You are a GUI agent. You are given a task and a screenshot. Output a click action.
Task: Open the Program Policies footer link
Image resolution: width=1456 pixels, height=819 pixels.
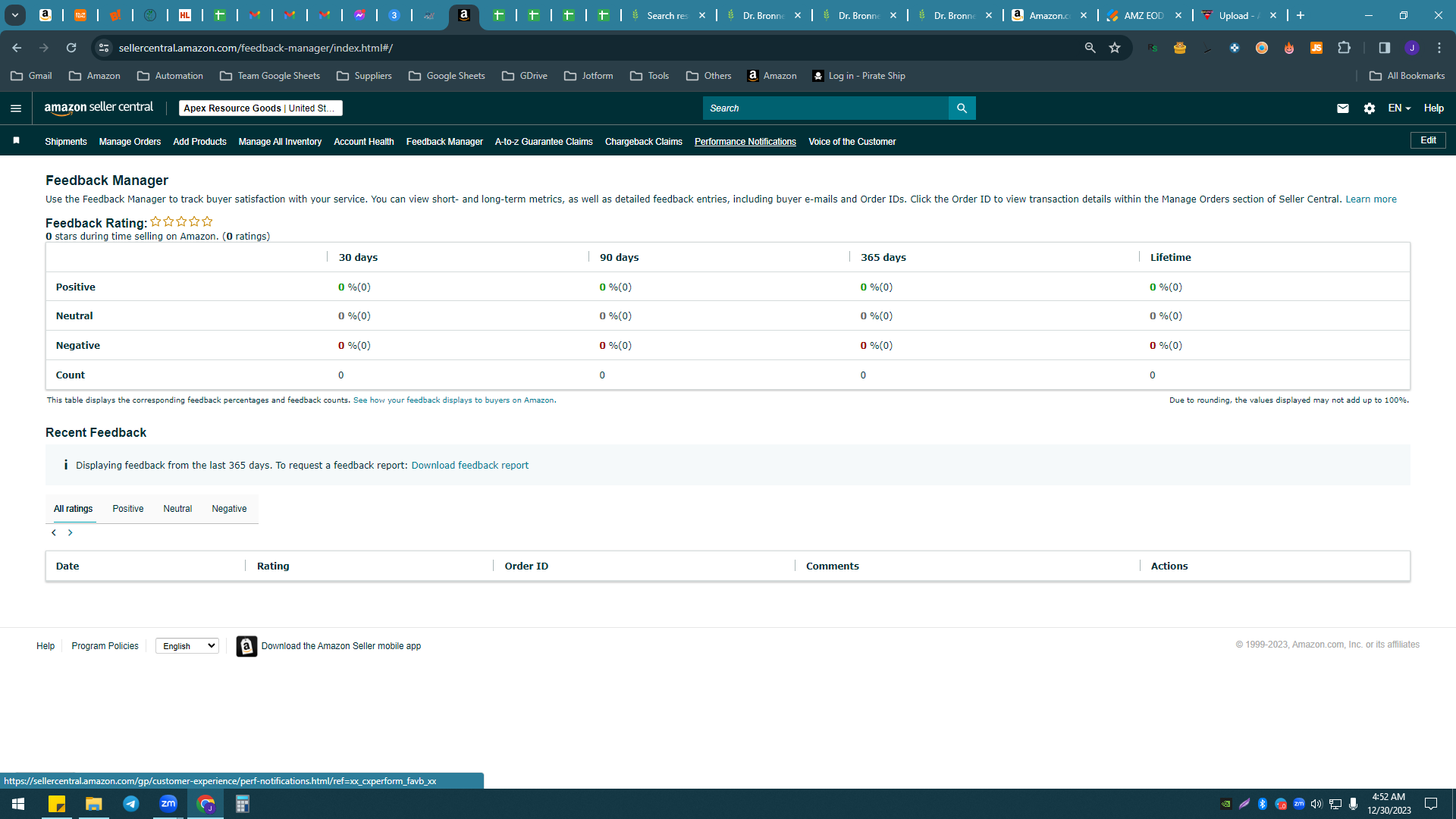(x=105, y=646)
